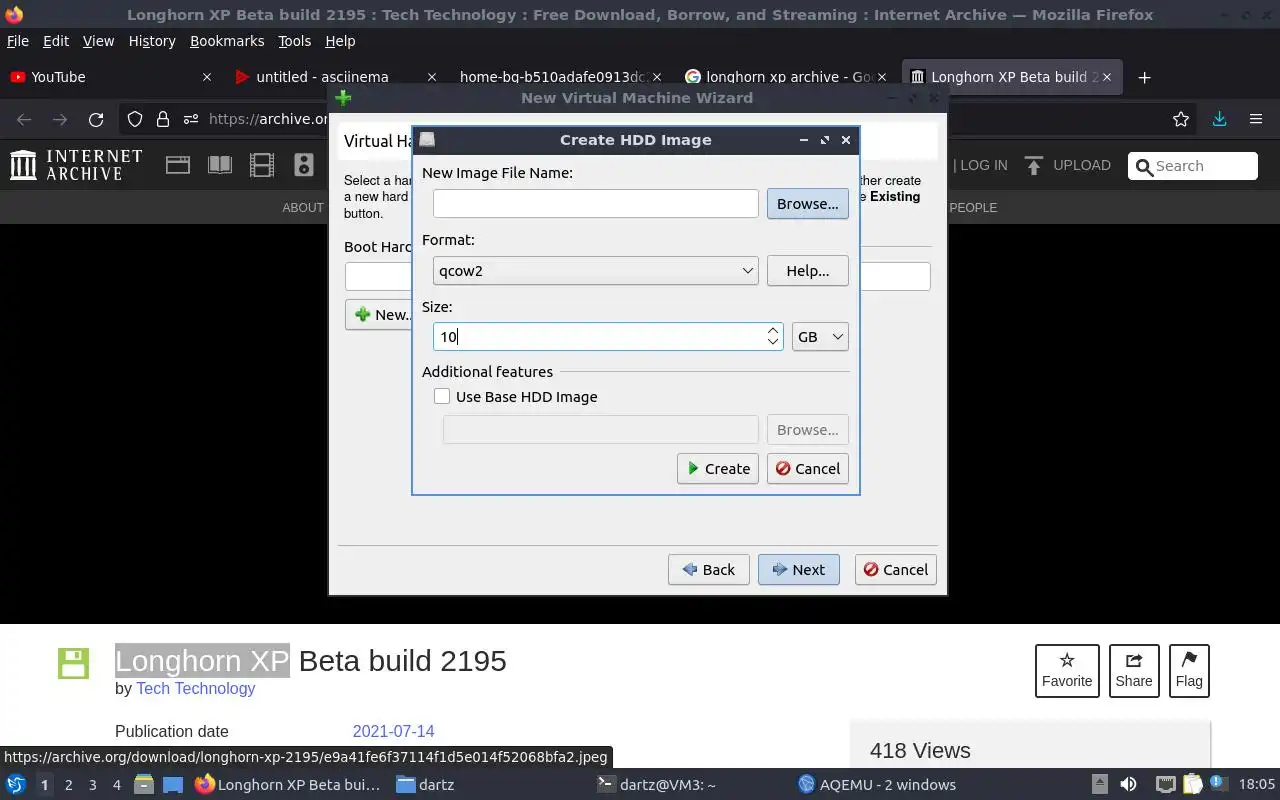The height and width of the screenshot is (800, 1280).
Task: Open the 2021-07-14 publication date link
Action: 393,731
